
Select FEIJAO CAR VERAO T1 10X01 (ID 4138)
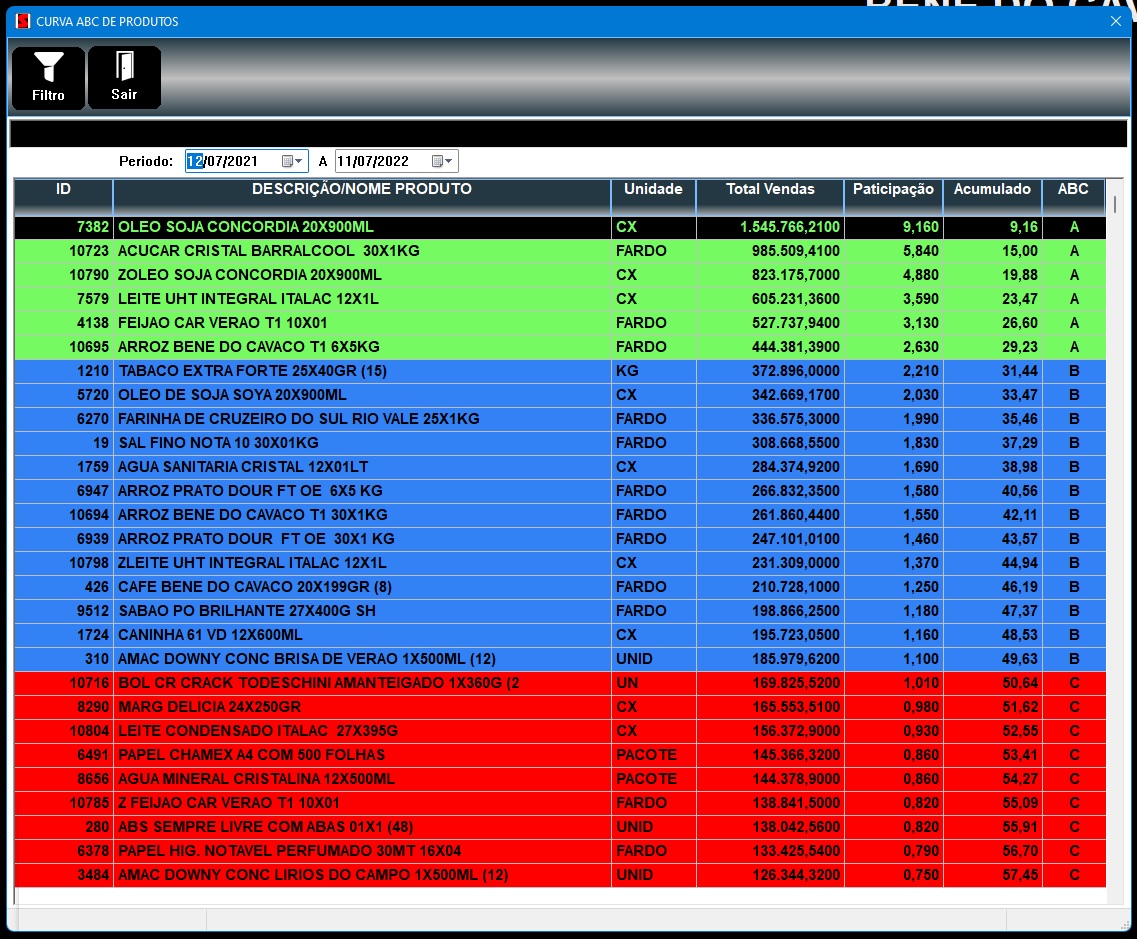(560, 323)
